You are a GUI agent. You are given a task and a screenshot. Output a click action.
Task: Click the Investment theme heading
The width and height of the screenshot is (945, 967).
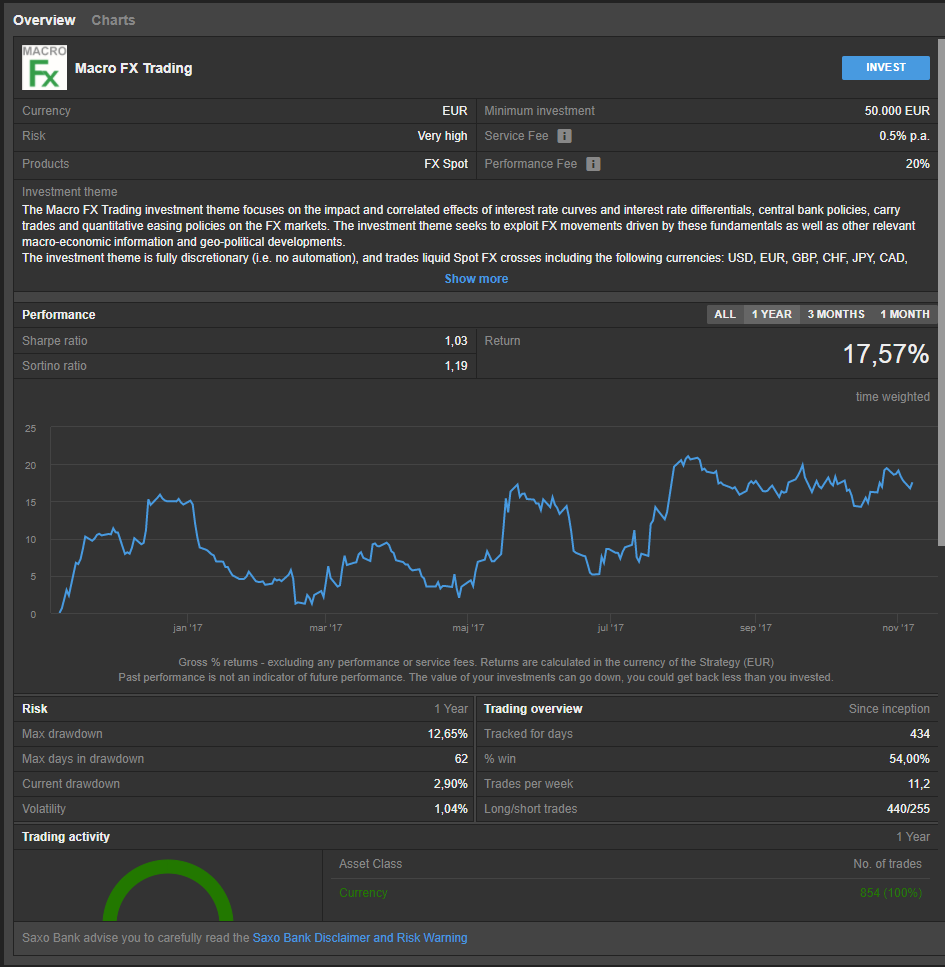click(70, 192)
